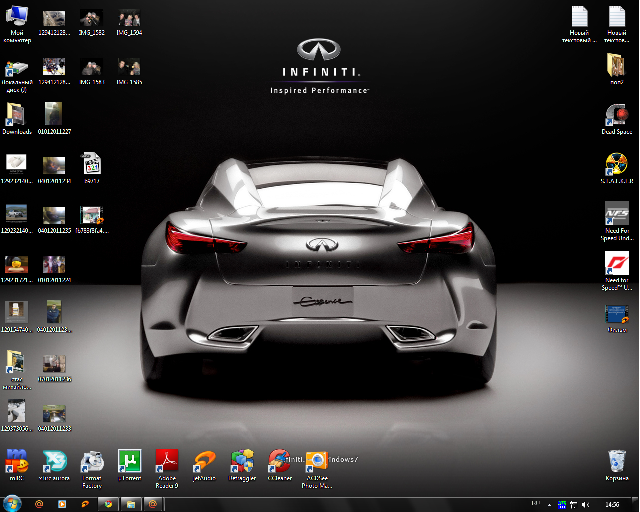Click the taskbar clock
640x512 pixels.
pyautogui.click(x=612, y=505)
